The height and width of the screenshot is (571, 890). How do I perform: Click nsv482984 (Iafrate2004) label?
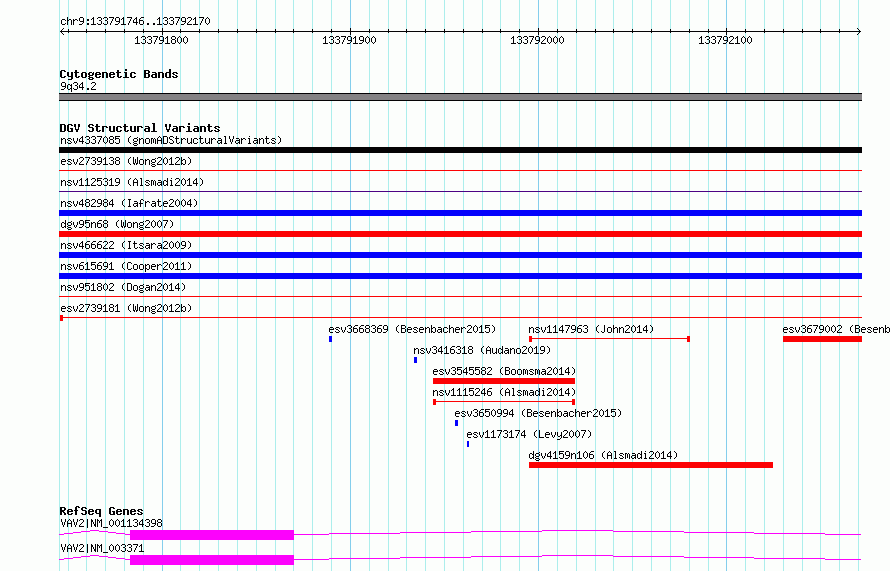[129, 203]
